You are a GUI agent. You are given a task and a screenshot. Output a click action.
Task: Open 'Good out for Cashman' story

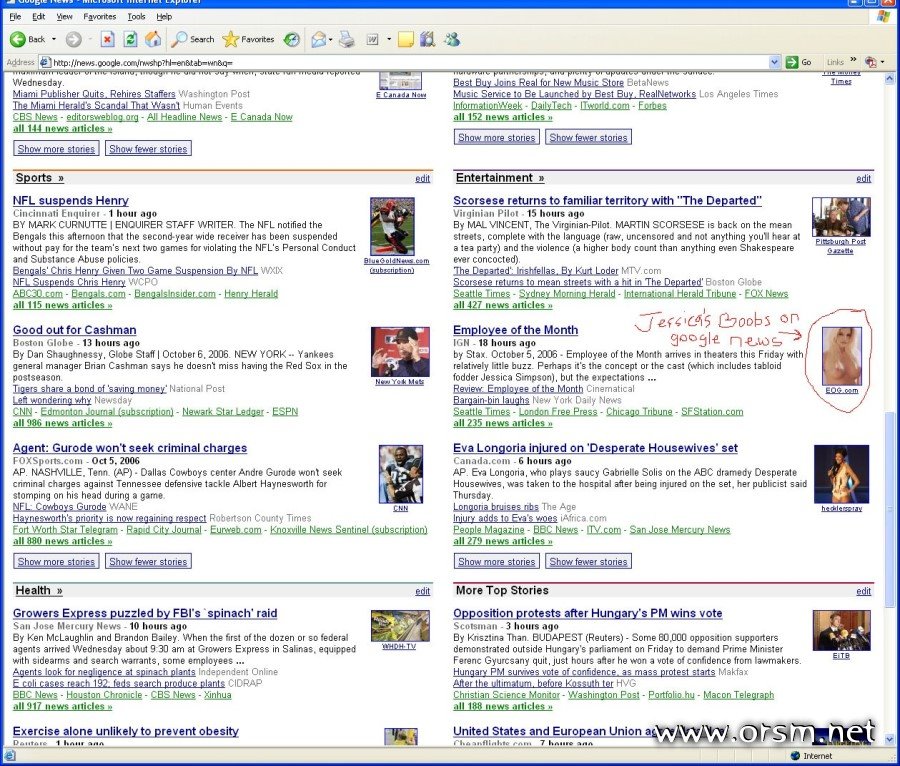point(75,330)
